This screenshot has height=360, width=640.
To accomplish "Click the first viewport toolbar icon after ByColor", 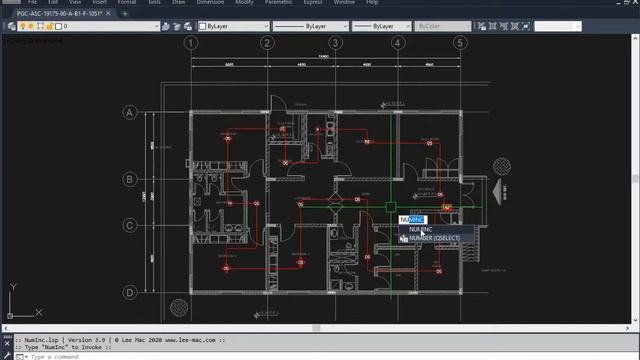I will (482, 27).
